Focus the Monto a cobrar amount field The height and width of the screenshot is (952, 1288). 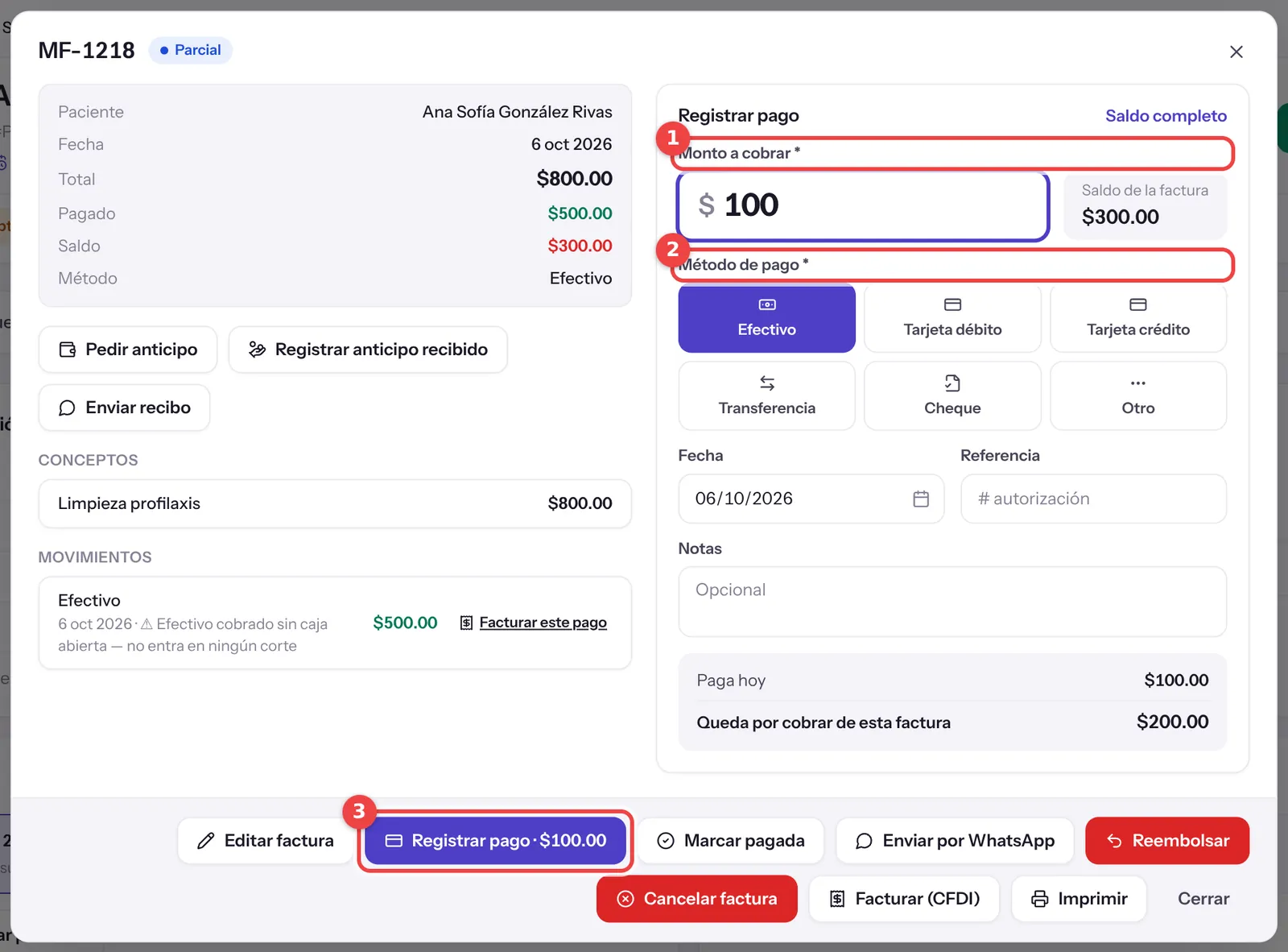[x=863, y=206]
